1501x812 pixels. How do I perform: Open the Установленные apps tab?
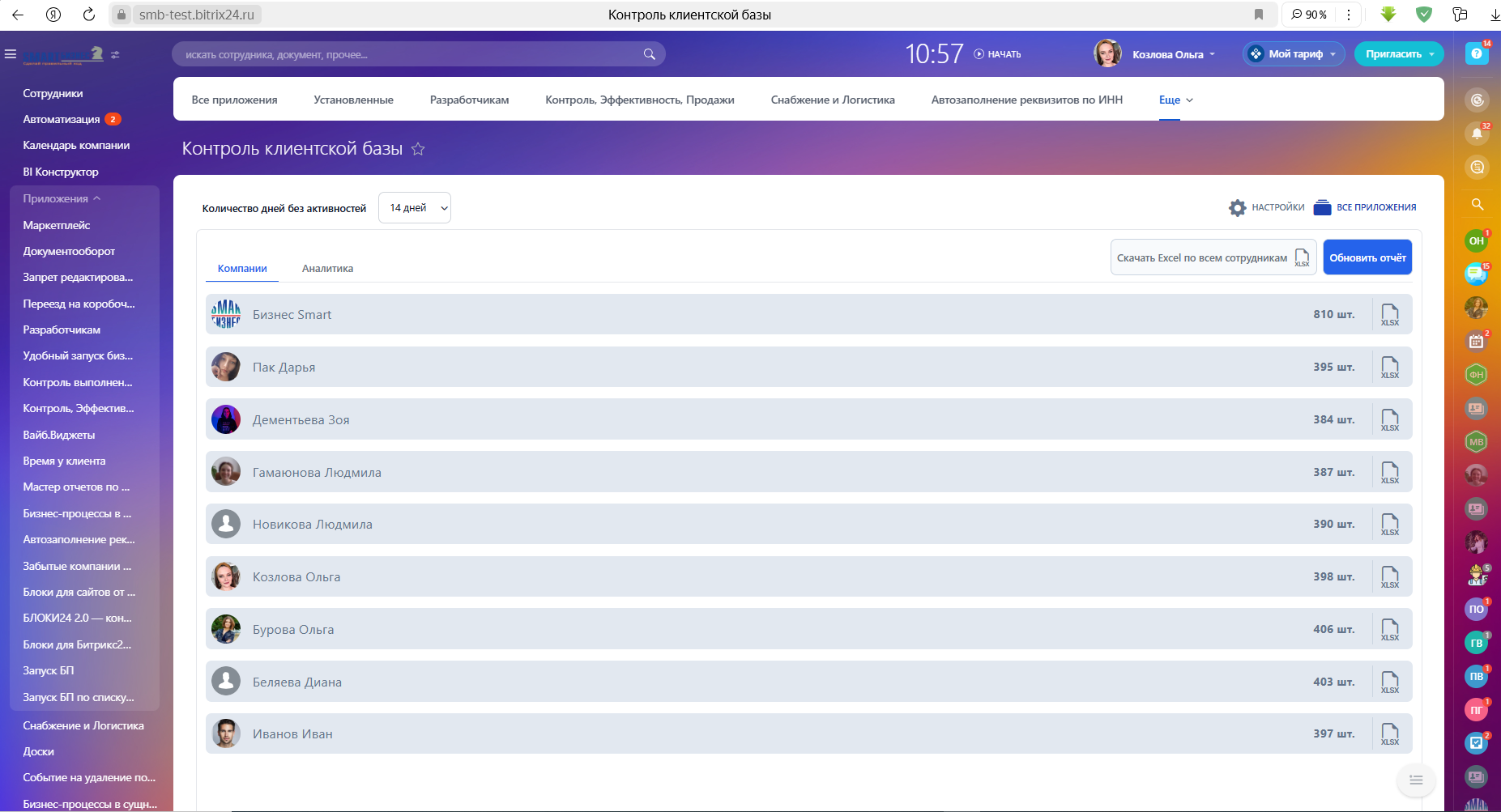pos(353,100)
